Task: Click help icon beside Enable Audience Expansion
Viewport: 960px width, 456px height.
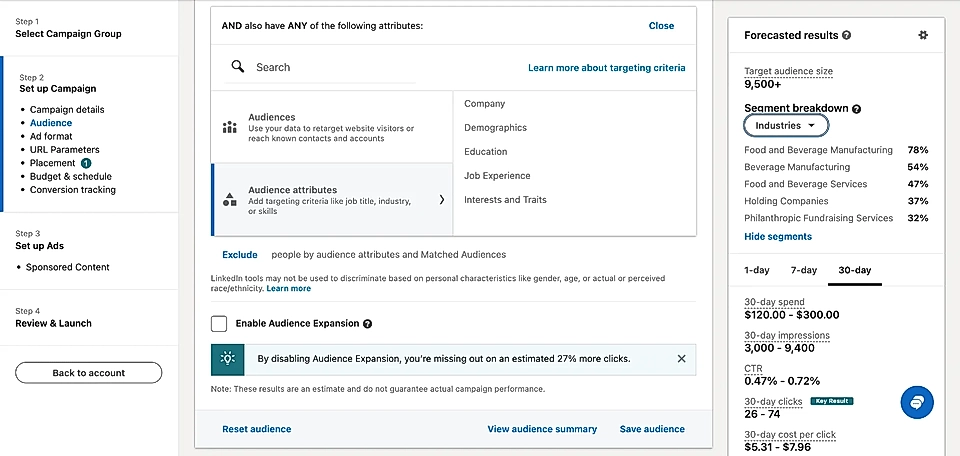Action: click(x=367, y=324)
